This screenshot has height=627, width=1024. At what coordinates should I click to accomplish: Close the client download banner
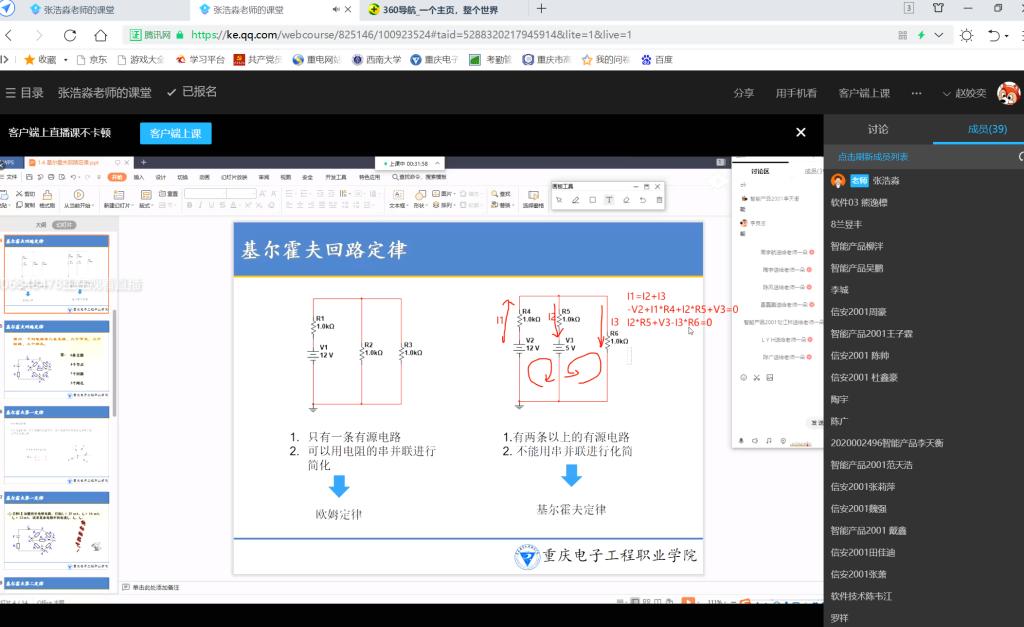800,132
